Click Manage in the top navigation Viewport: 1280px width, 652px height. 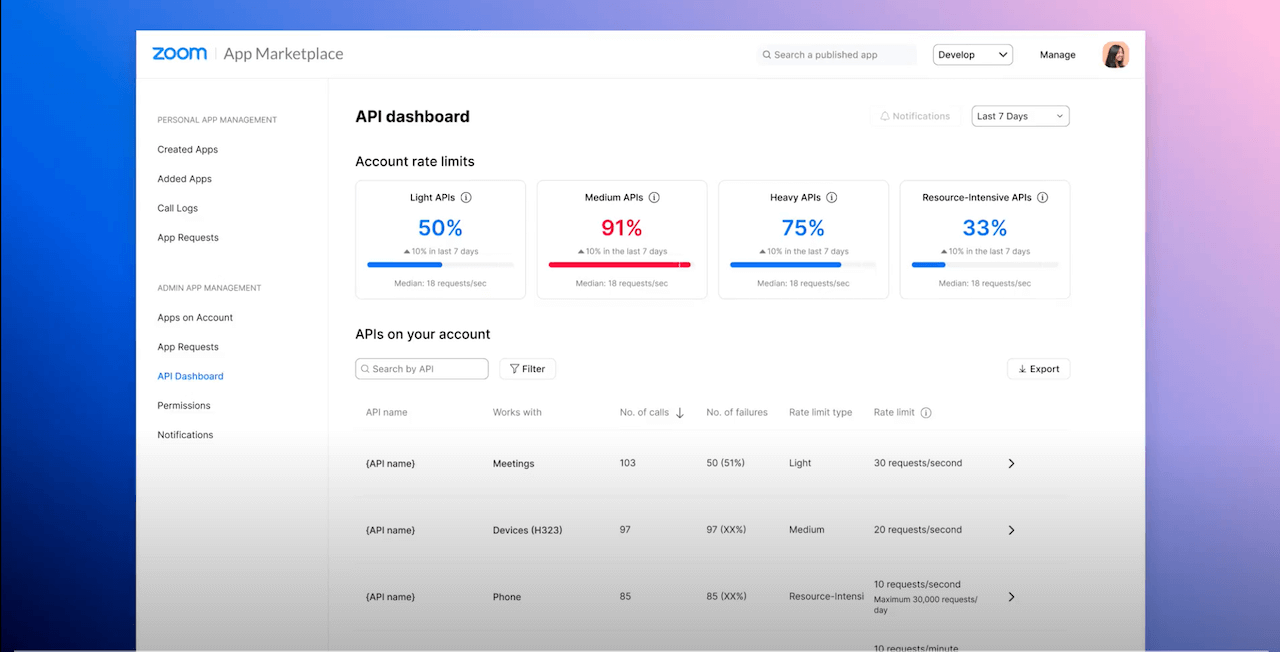click(x=1057, y=54)
